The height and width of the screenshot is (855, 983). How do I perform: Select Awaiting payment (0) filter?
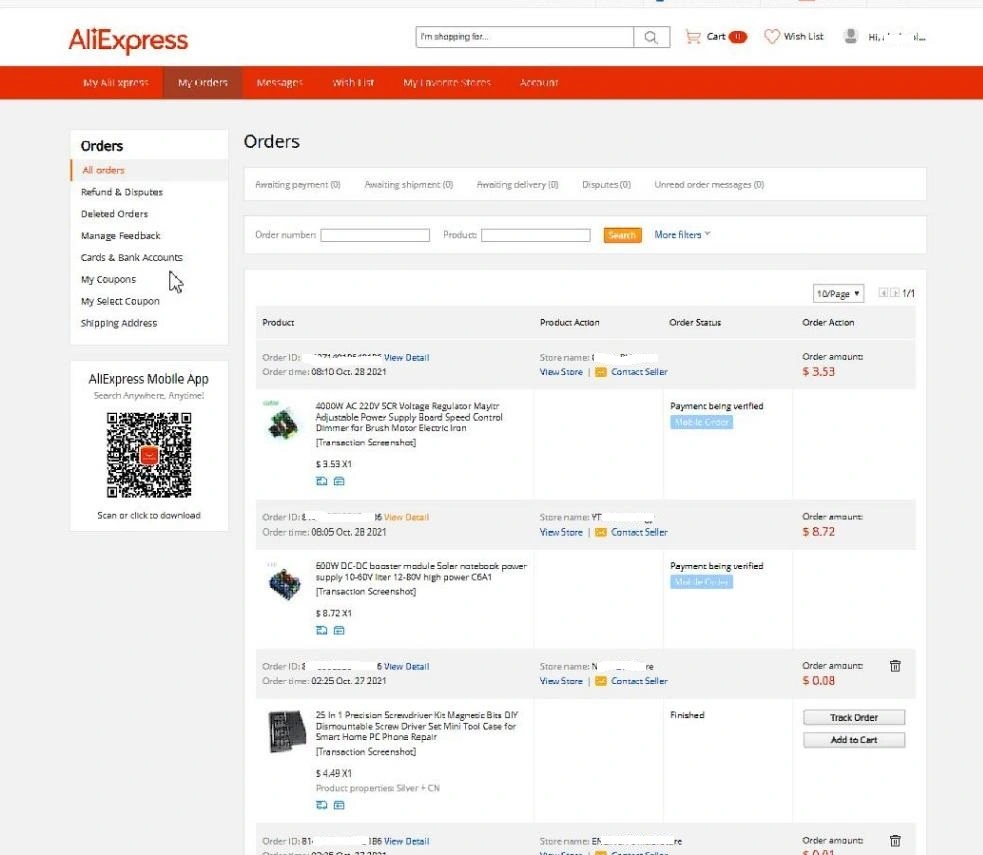click(x=298, y=185)
